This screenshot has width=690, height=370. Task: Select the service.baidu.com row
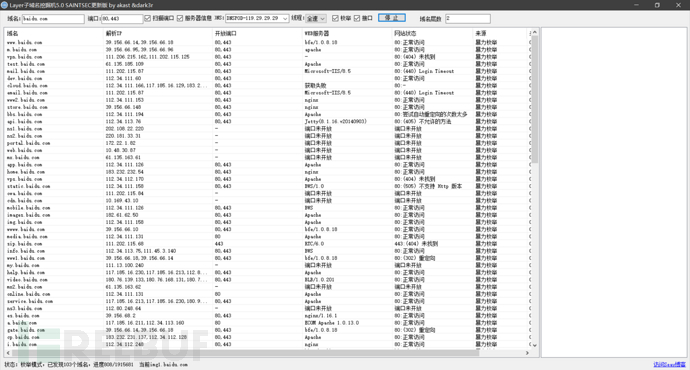pyautogui.click(x=267, y=301)
